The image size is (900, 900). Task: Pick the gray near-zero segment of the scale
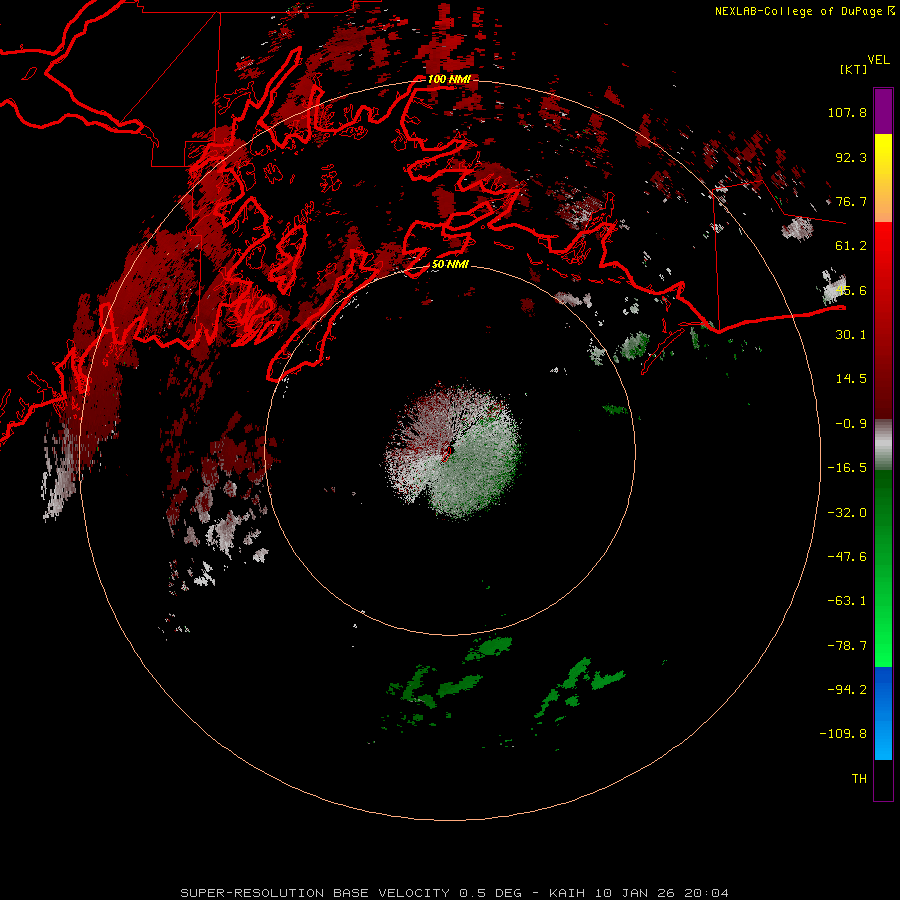coord(883,445)
